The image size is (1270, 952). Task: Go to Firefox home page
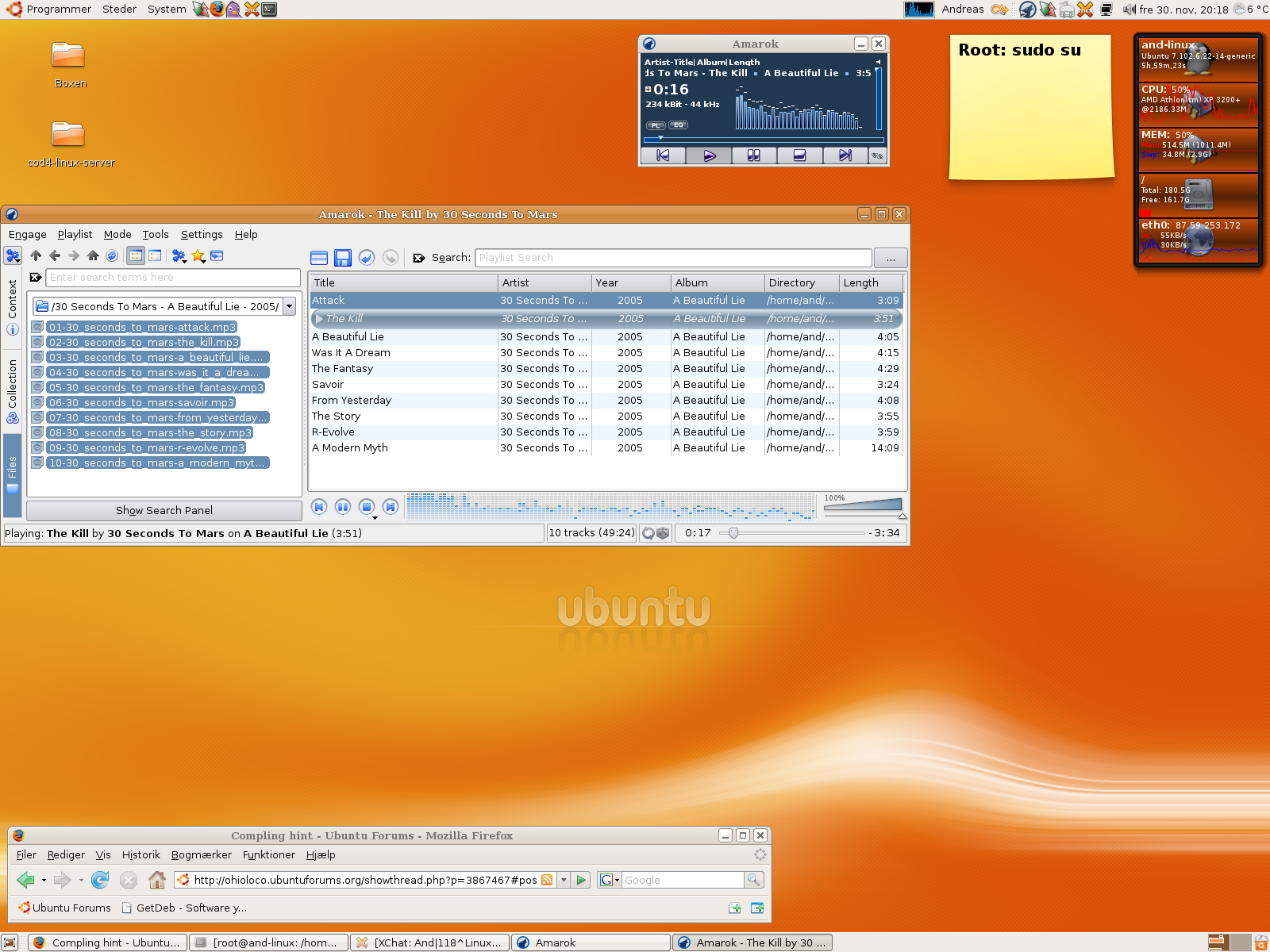click(x=157, y=880)
